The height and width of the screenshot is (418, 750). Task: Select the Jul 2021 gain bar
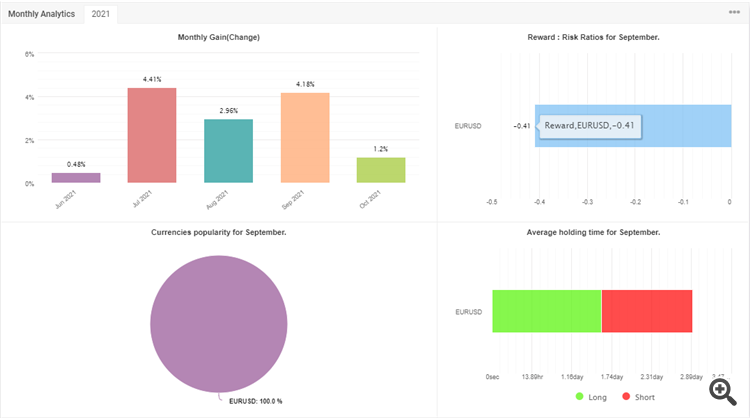pos(152,135)
